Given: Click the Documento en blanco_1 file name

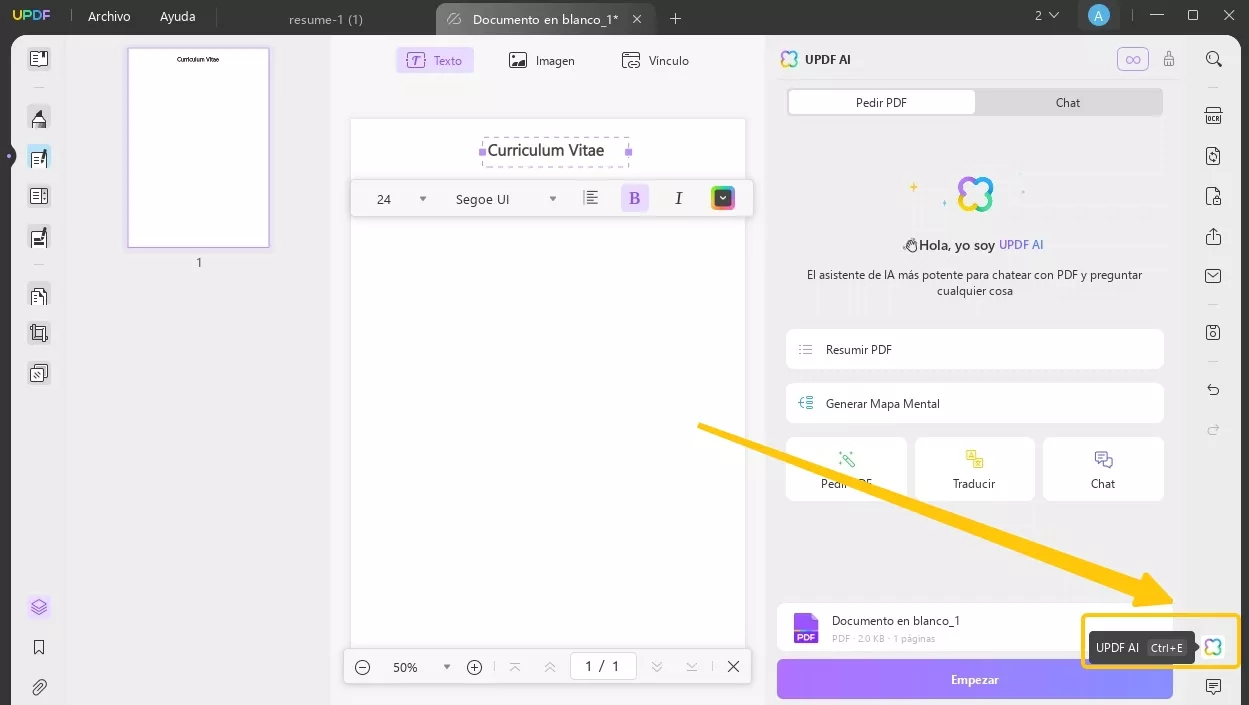Looking at the screenshot, I should 896,621.
